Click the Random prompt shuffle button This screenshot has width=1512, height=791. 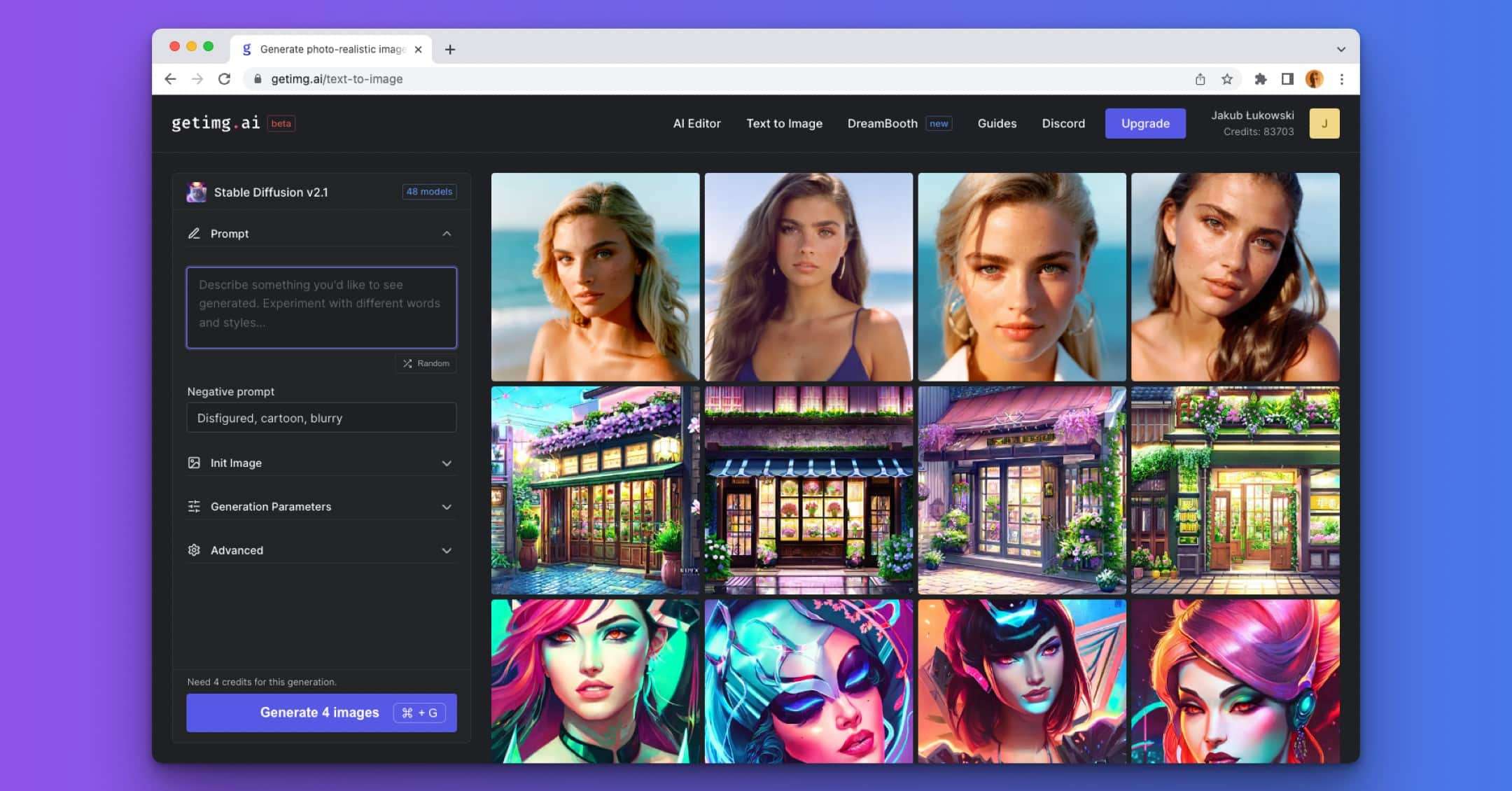[426, 363]
